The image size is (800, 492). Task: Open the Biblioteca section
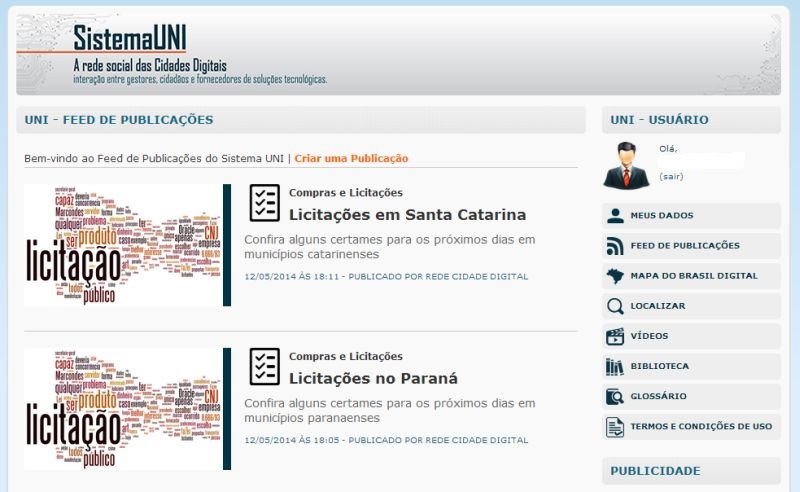coord(691,366)
